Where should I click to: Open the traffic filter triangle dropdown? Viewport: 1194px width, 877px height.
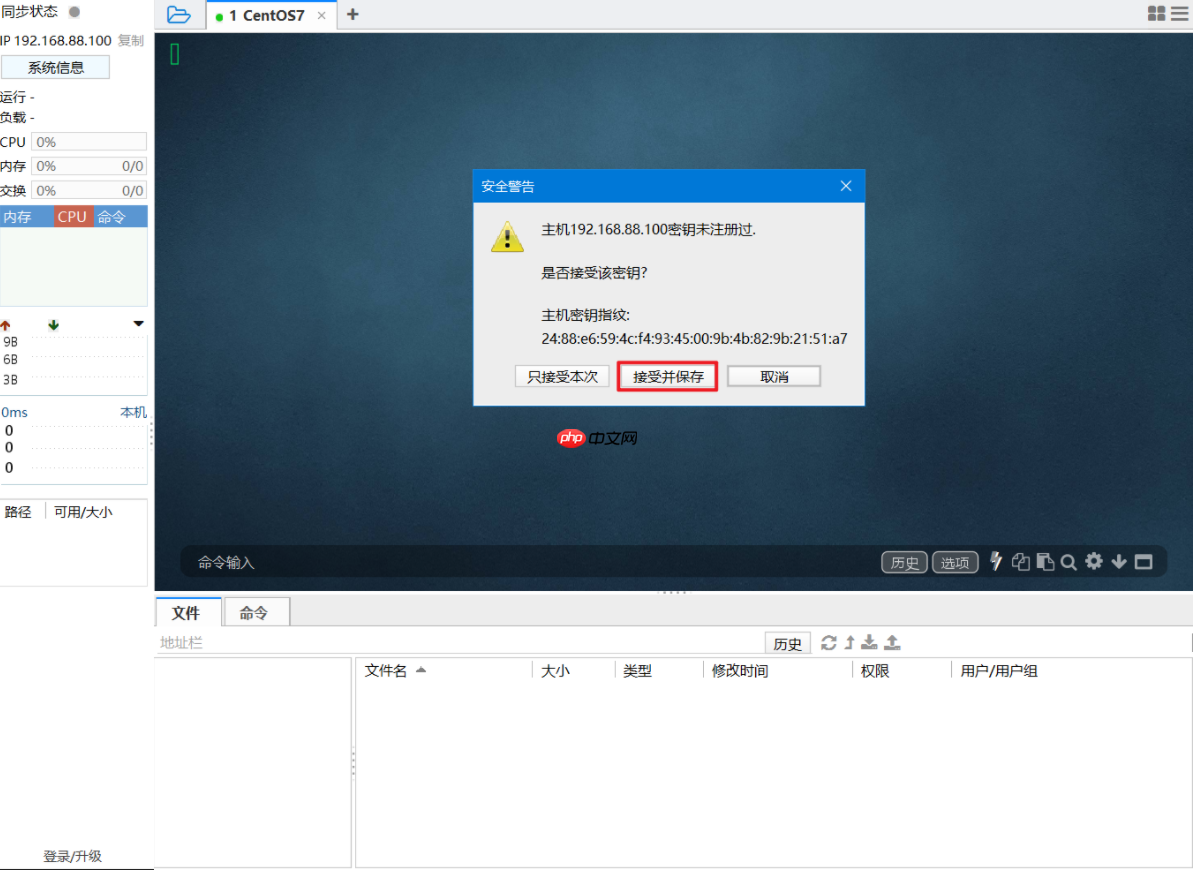[138, 323]
